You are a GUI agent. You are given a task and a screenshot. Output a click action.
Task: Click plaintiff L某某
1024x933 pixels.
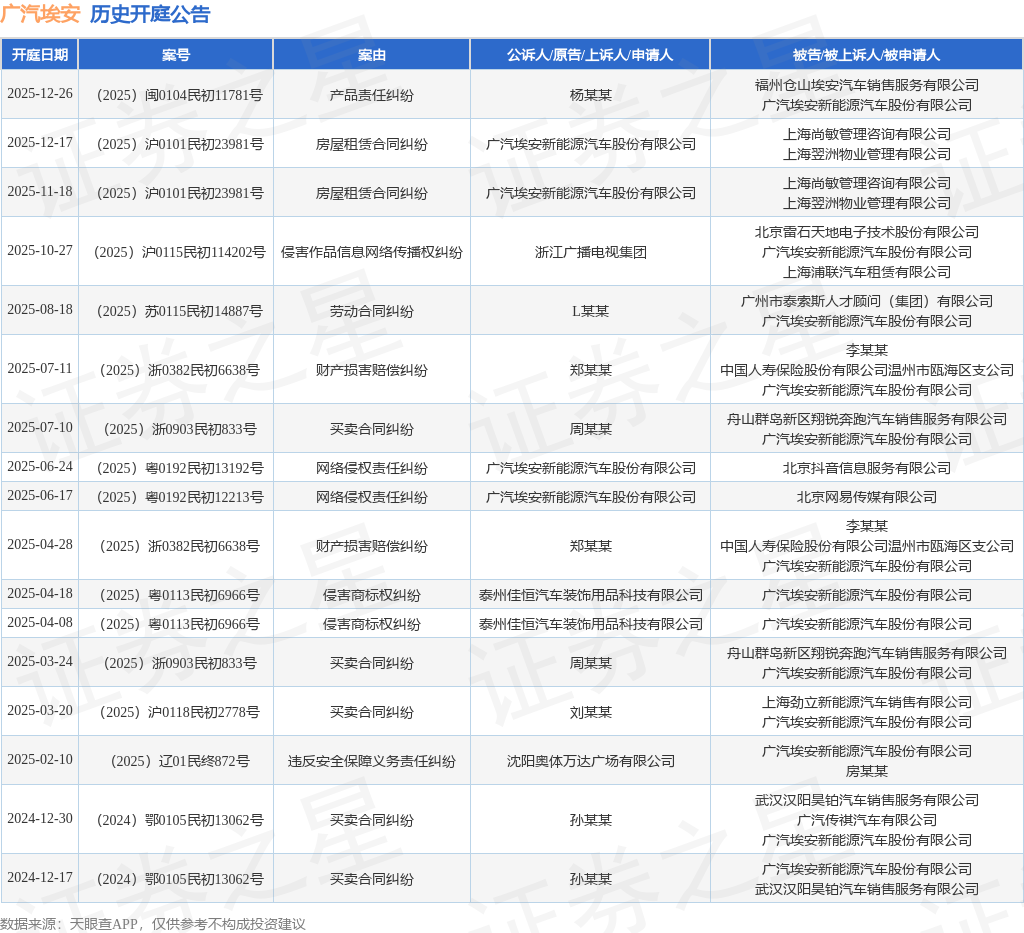pos(590,311)
